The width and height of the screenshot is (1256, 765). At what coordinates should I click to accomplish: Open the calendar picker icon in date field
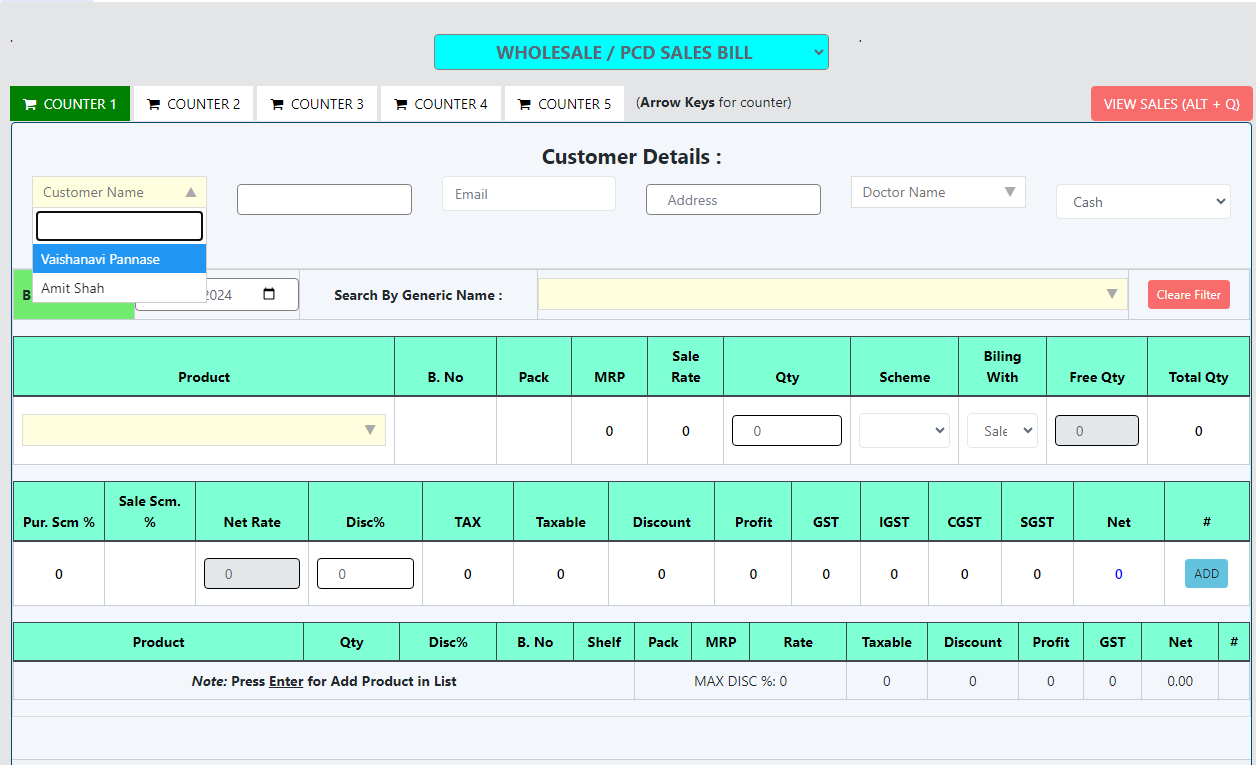click(268, 295)
